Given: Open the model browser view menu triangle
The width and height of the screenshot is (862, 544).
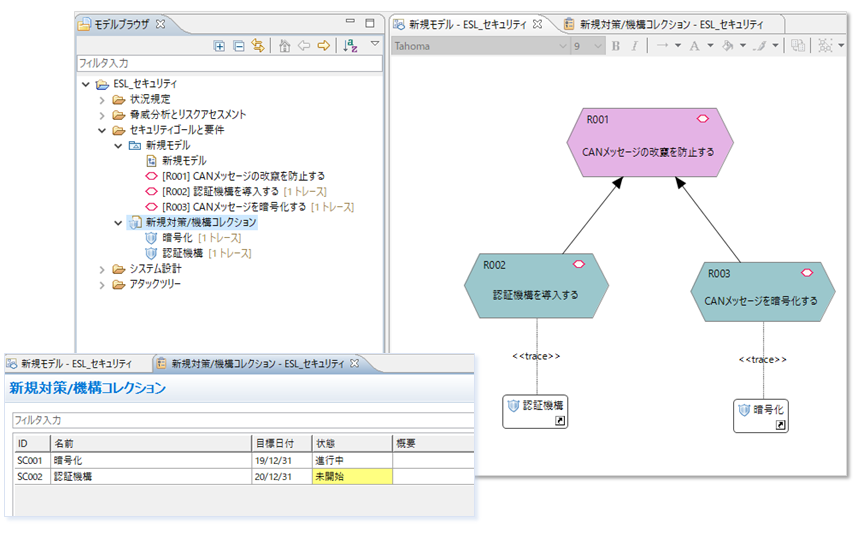Looking at the screenshot, I should 375,43.
